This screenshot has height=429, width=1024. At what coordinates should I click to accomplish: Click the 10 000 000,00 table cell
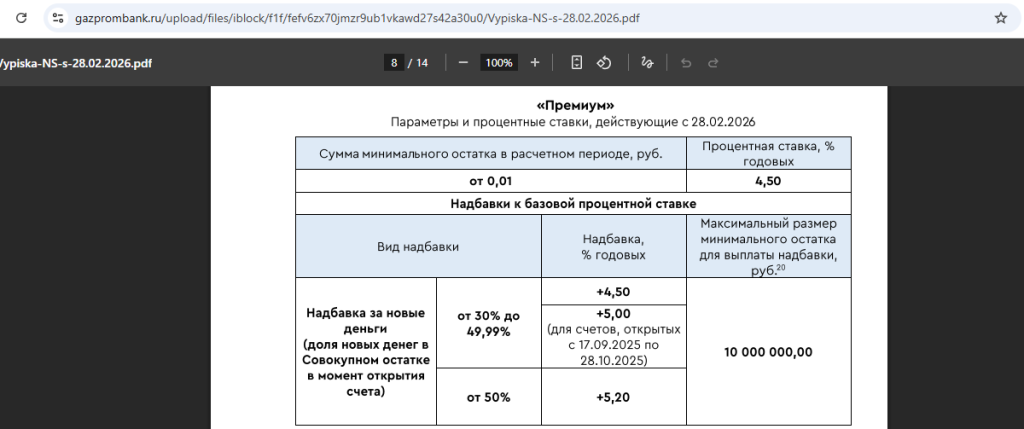768,351
